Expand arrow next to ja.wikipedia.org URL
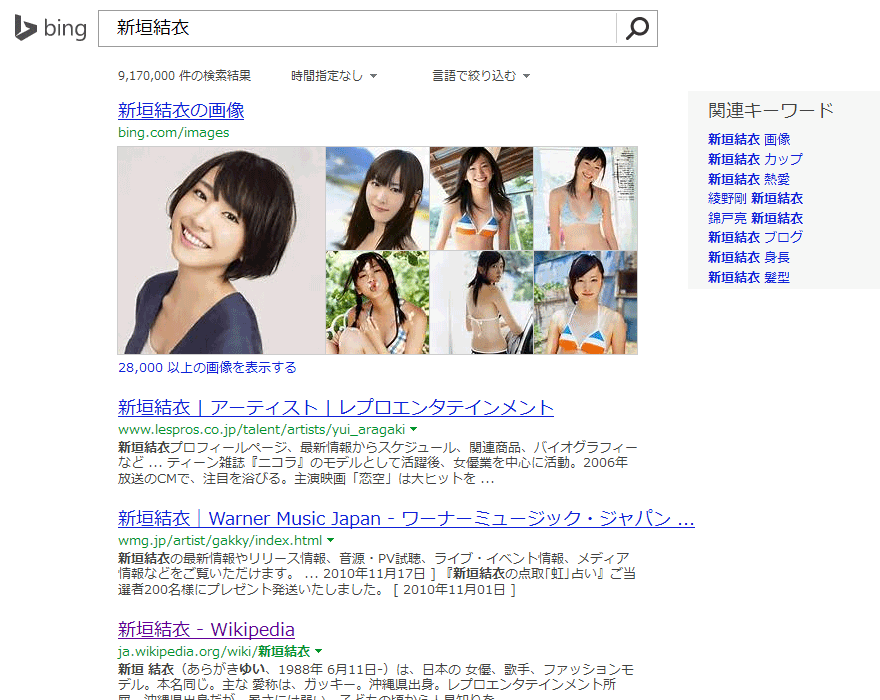 coord(319,651)
